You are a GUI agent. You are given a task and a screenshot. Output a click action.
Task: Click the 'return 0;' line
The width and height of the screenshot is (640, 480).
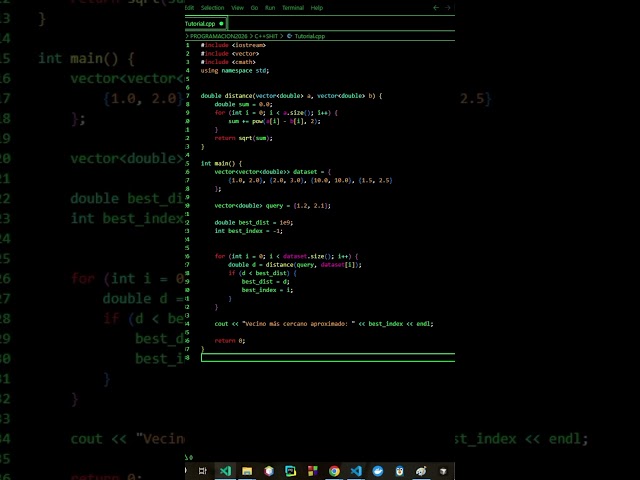230,341
